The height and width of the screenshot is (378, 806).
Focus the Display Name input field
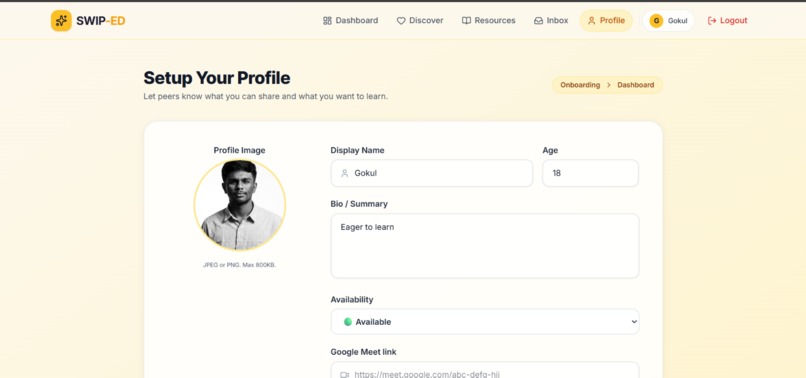(432, 173)
